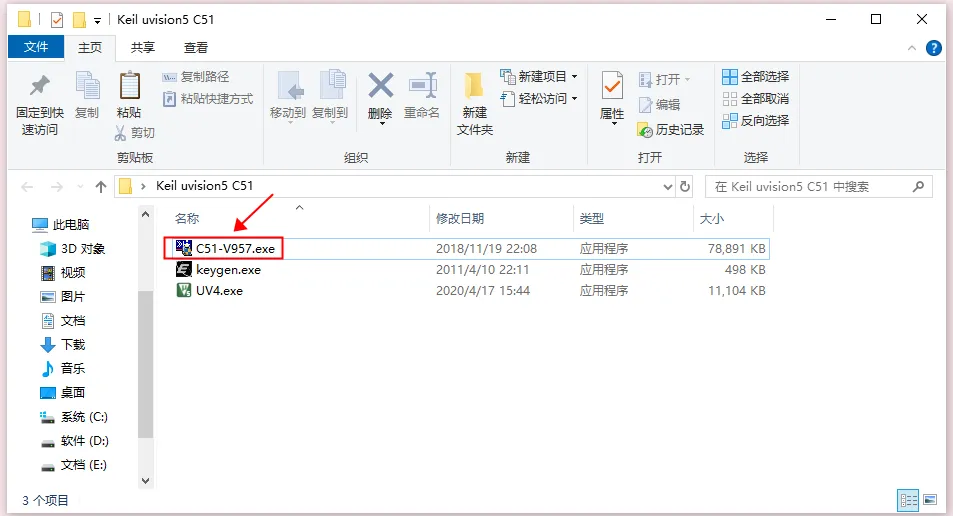
Task: Click Copy path (复制路径)
Action: (x=196, y=77)
